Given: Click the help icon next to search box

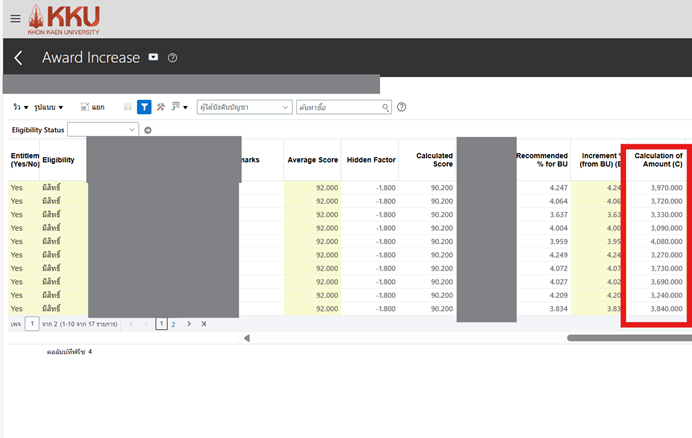Looking at the screenshot, I should point(402,107).
